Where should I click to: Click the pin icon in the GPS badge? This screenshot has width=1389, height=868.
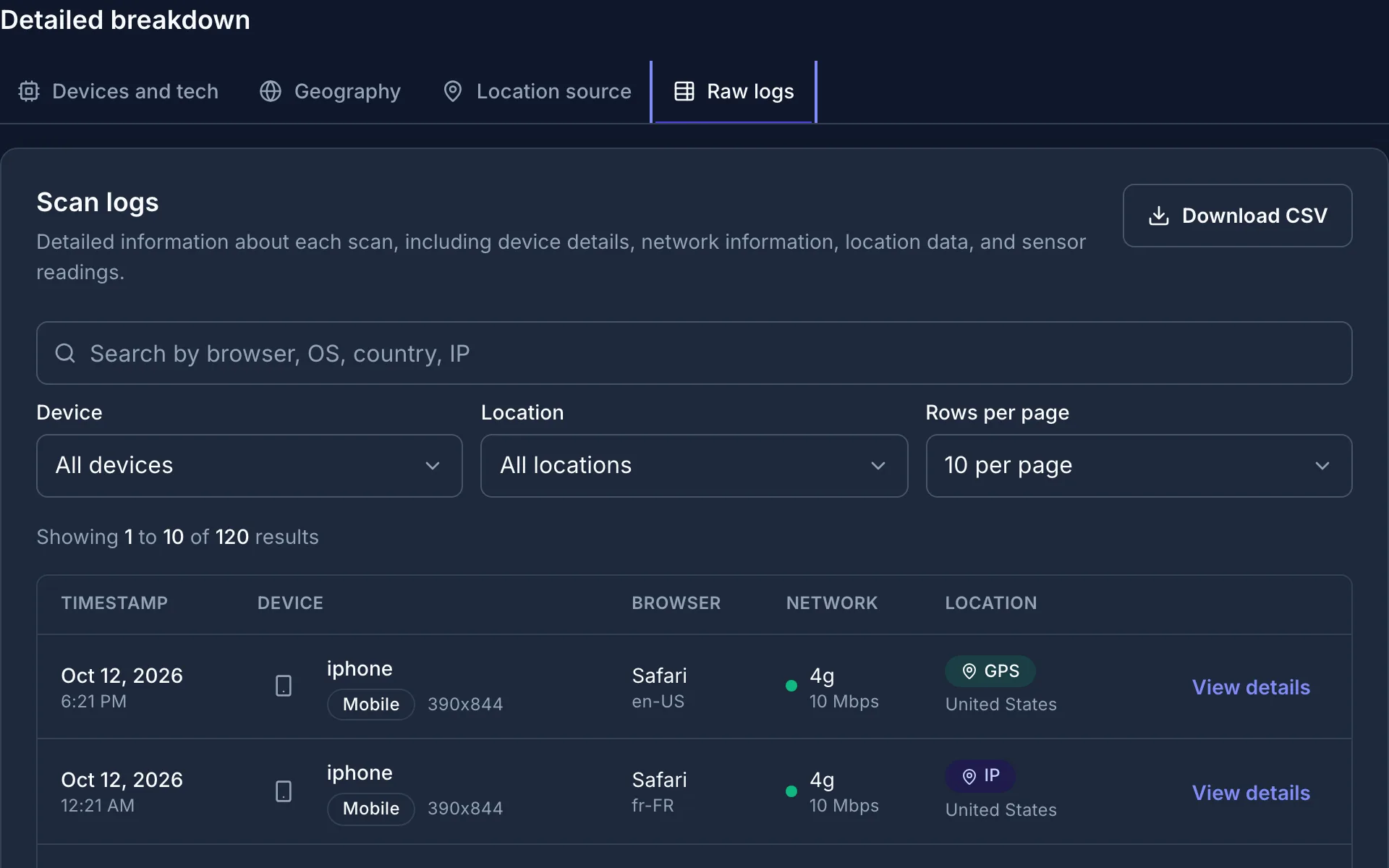click(969, 671)
